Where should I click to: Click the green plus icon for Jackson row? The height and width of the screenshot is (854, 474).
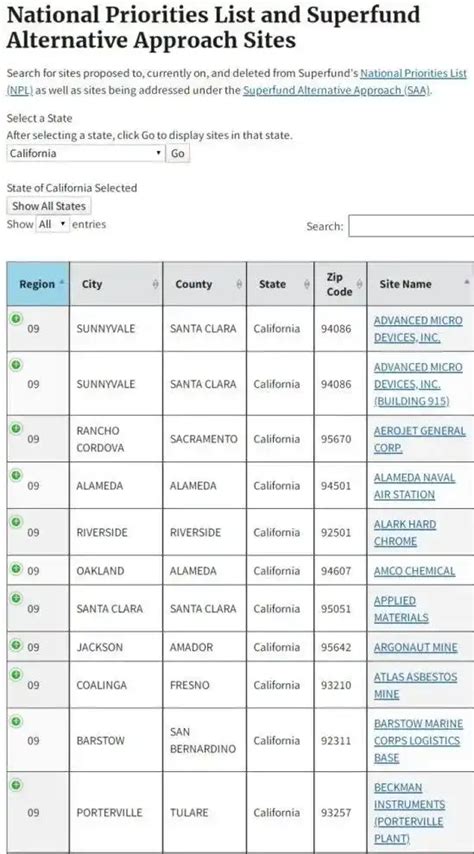click(16, 645)
